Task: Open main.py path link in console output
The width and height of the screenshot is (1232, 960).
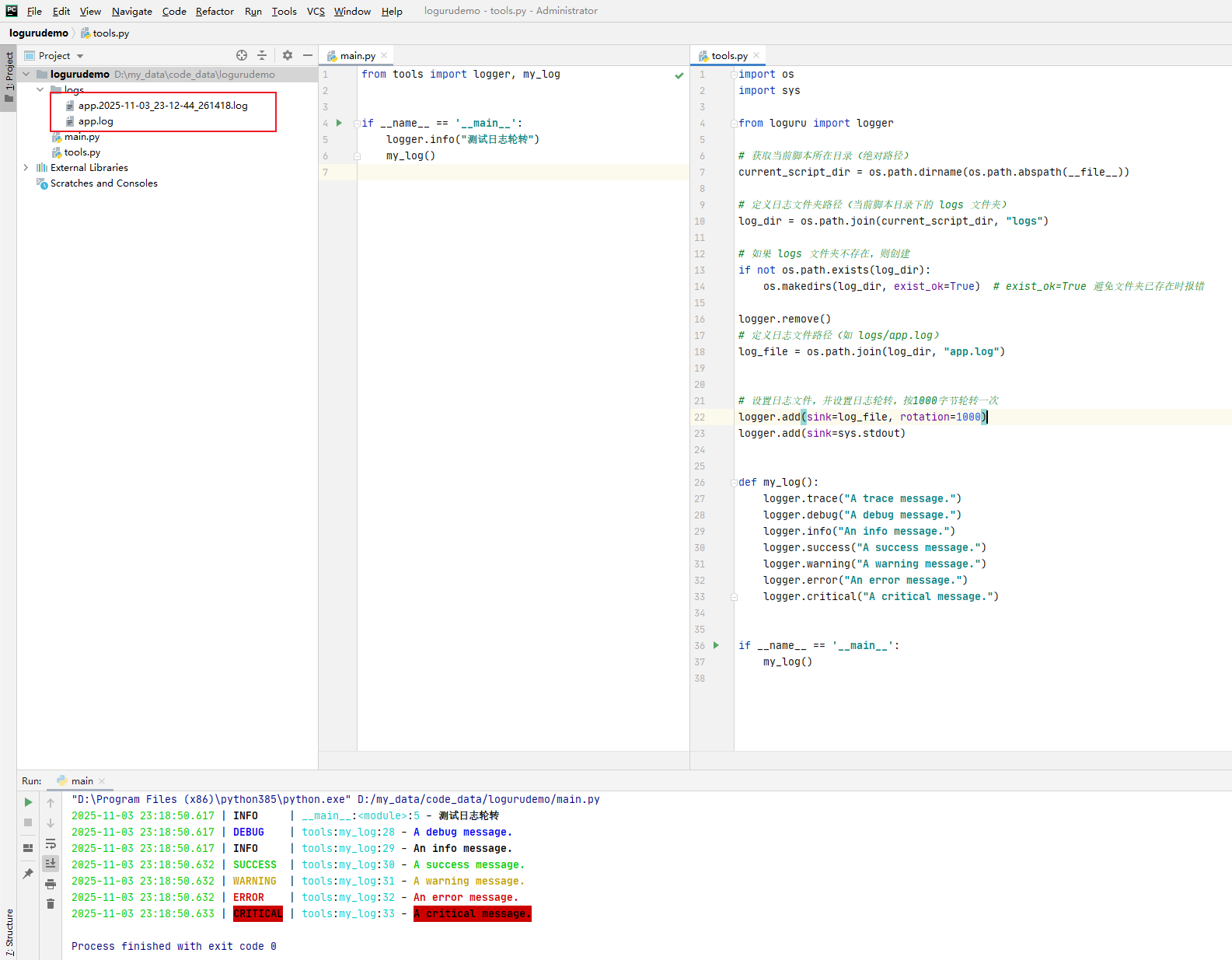Action: tap(479, 799)
